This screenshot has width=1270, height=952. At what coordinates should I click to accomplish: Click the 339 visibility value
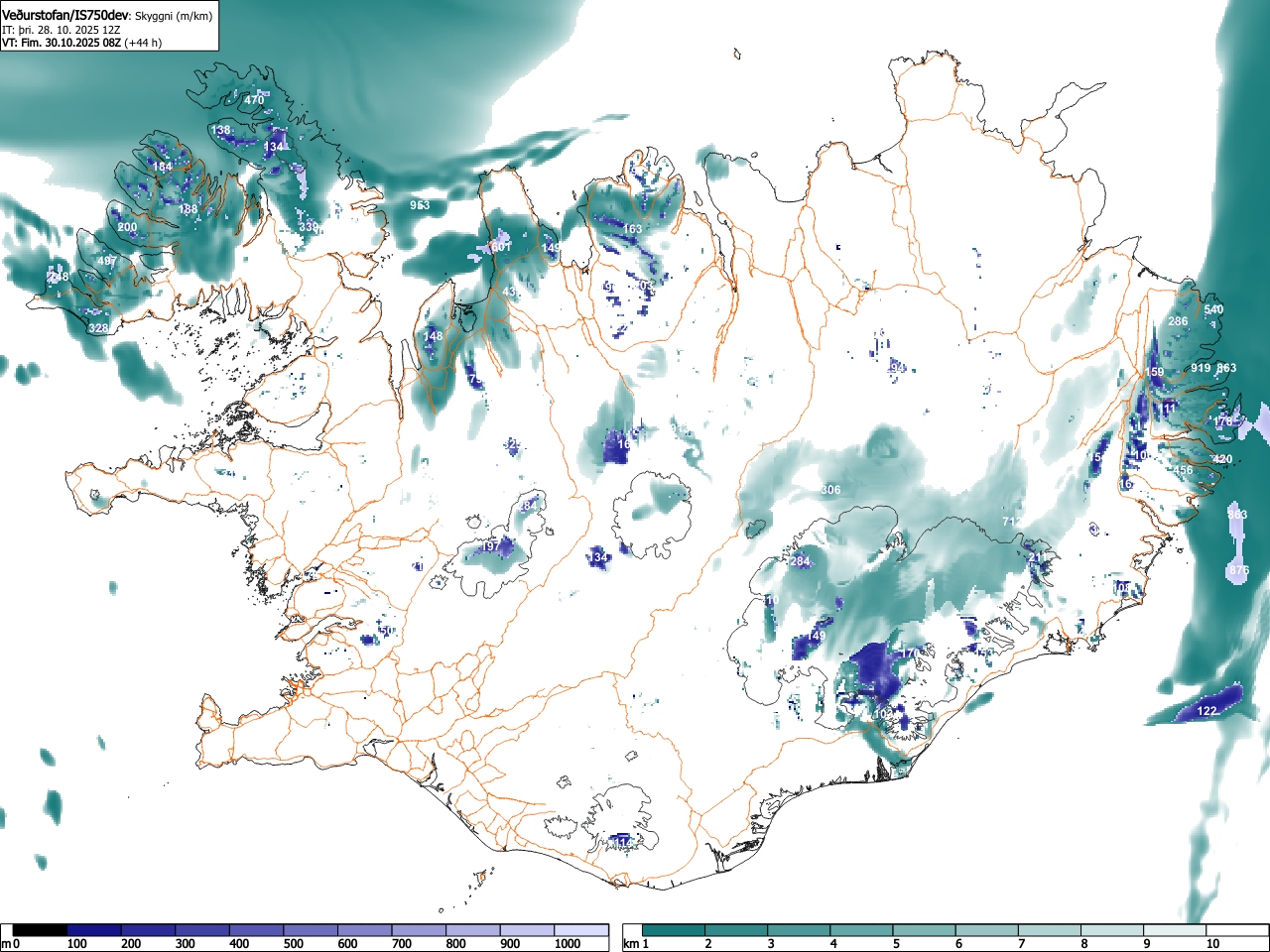[309, 228]
